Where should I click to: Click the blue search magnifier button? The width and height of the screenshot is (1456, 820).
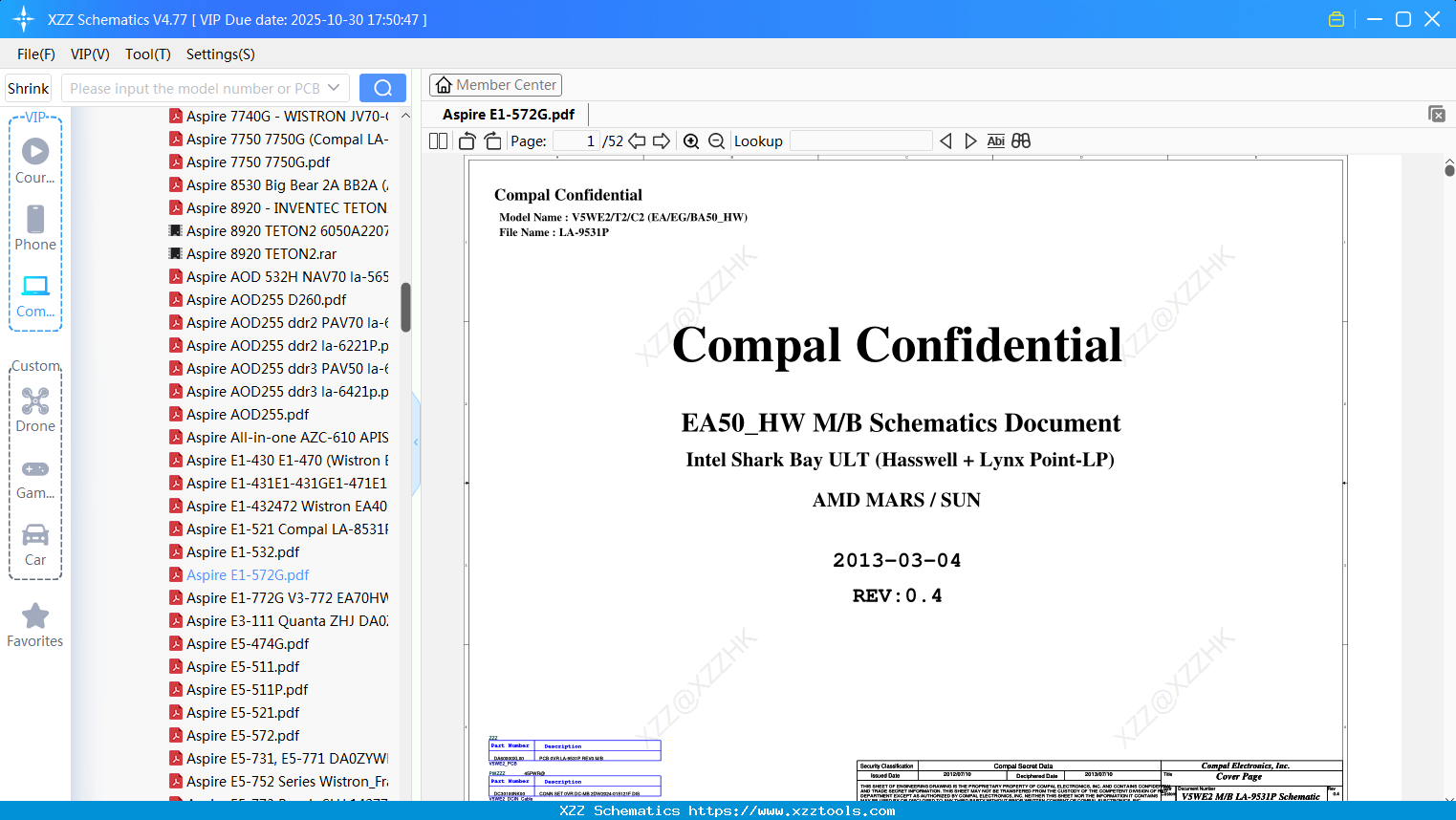[382, 88]
